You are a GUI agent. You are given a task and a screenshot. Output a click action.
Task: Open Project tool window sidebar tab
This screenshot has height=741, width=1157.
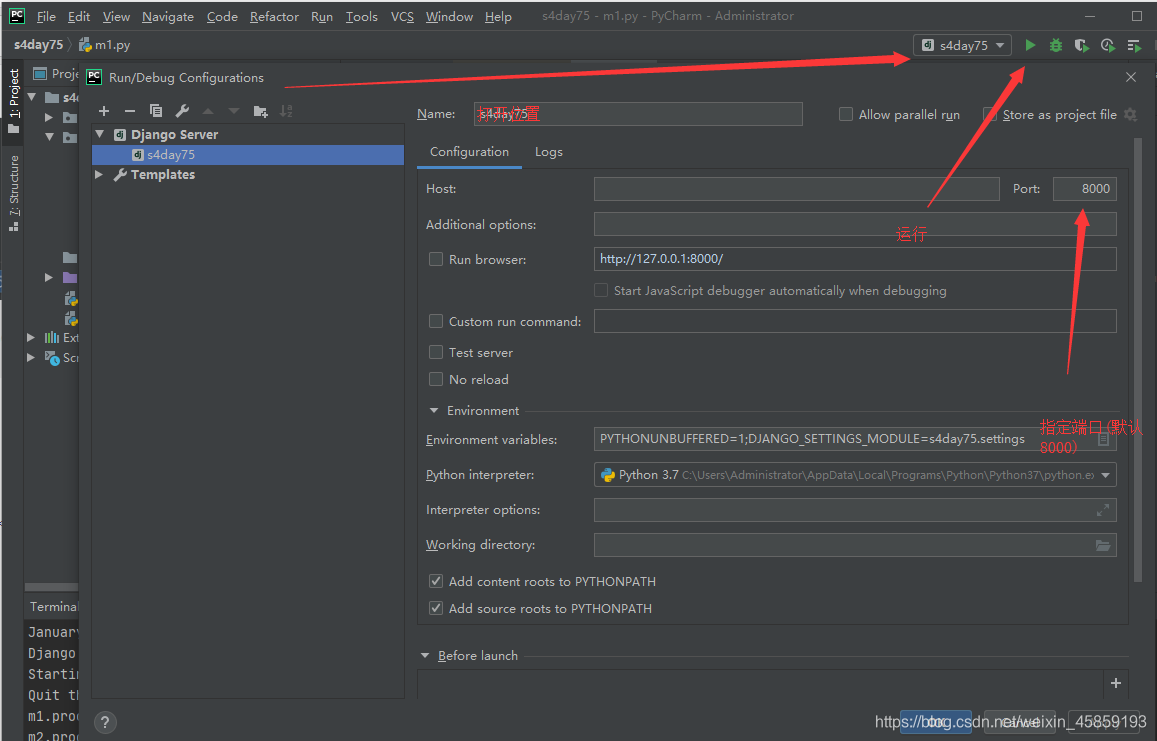click(x=14, y=101)
